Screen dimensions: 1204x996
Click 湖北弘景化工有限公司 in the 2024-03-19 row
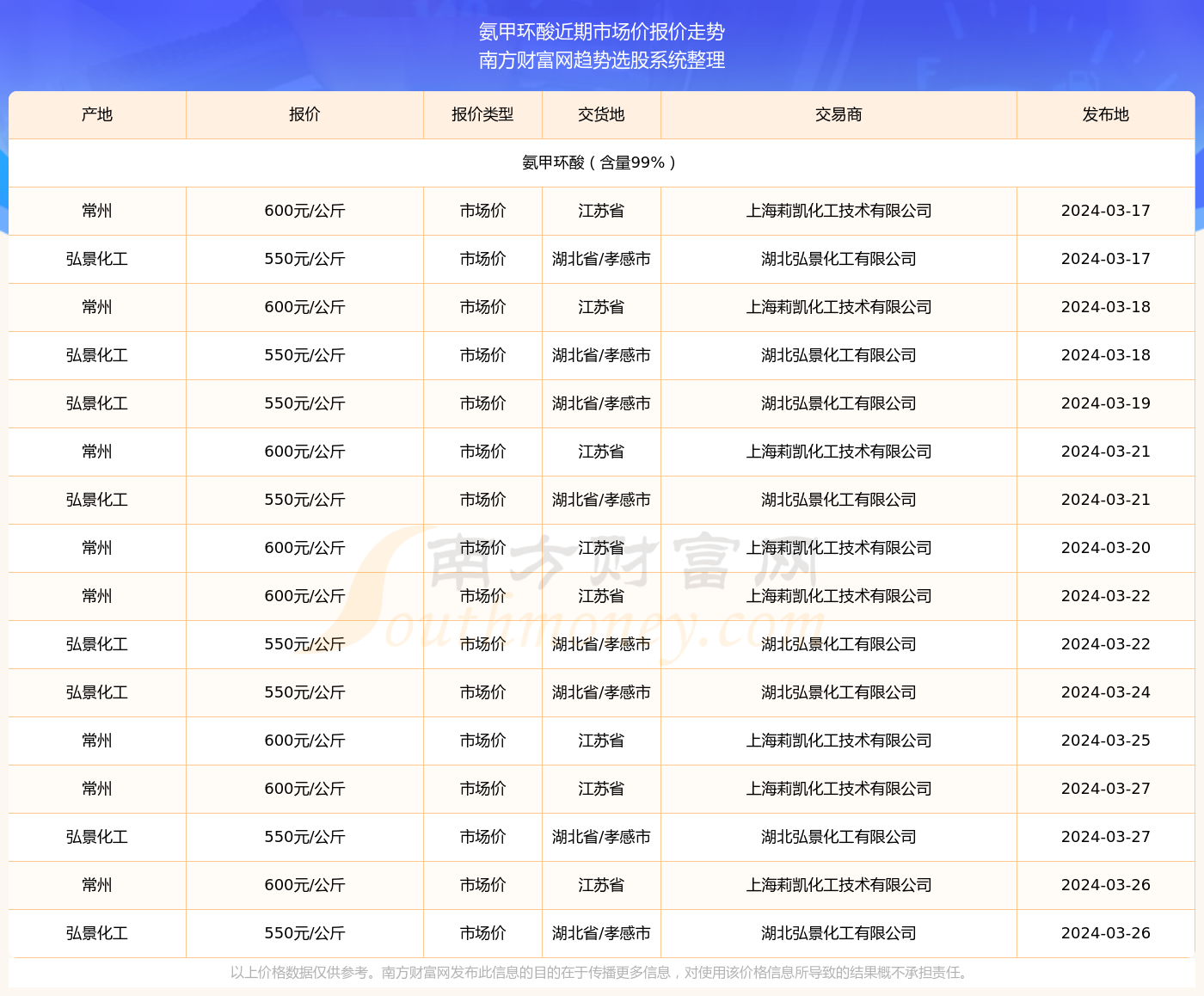coord(838,403)
